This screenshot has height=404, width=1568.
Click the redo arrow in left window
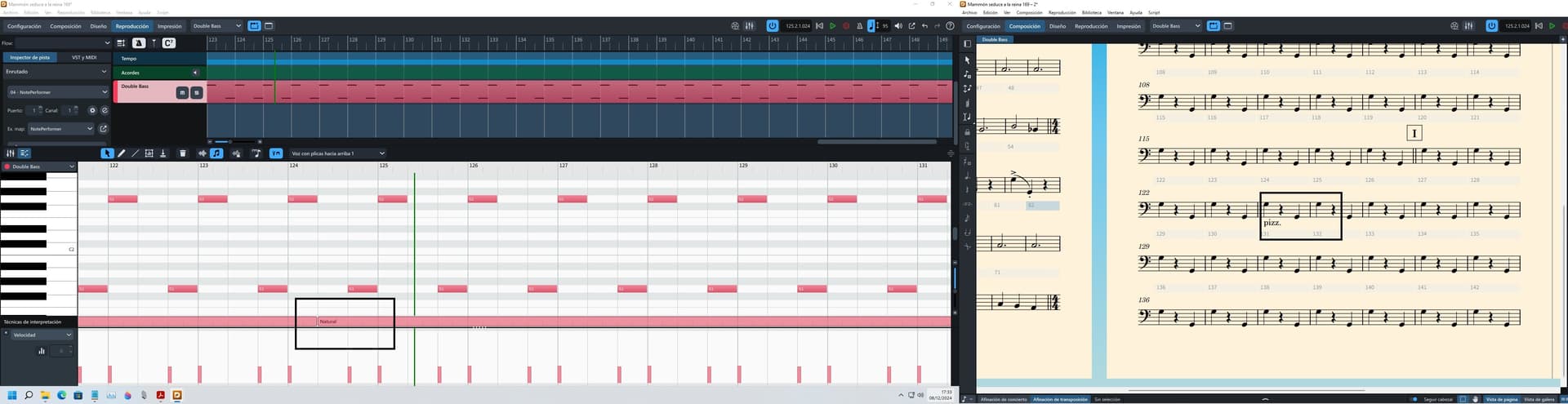click(937, 26)
